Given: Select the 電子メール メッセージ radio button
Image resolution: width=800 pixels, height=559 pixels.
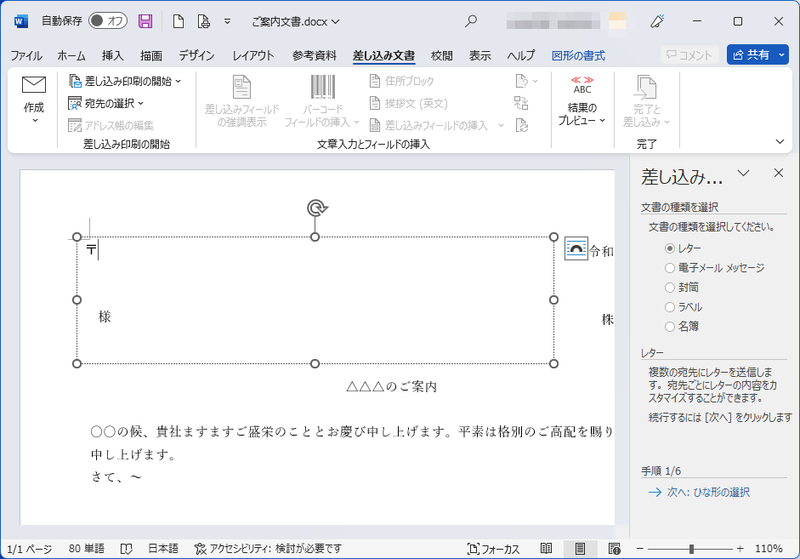Looking at the screenshot, I should (670, 268).
